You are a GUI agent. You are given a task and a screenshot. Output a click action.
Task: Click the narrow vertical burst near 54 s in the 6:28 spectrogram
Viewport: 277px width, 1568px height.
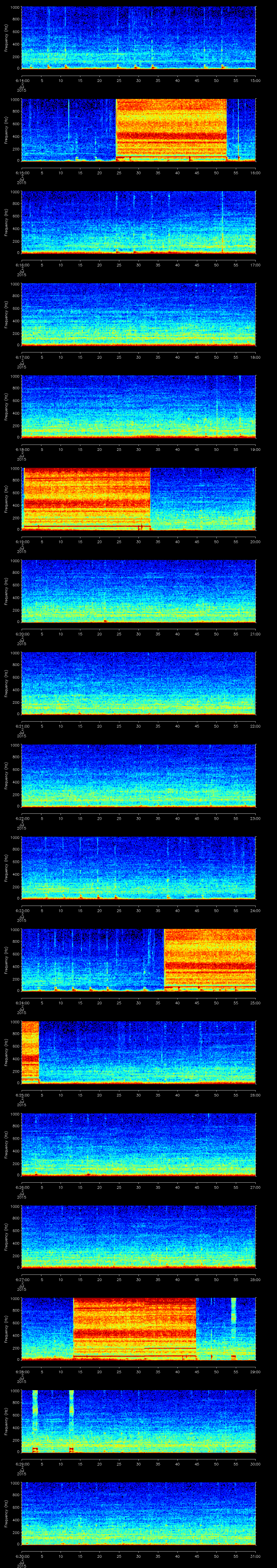point(233,1328)
